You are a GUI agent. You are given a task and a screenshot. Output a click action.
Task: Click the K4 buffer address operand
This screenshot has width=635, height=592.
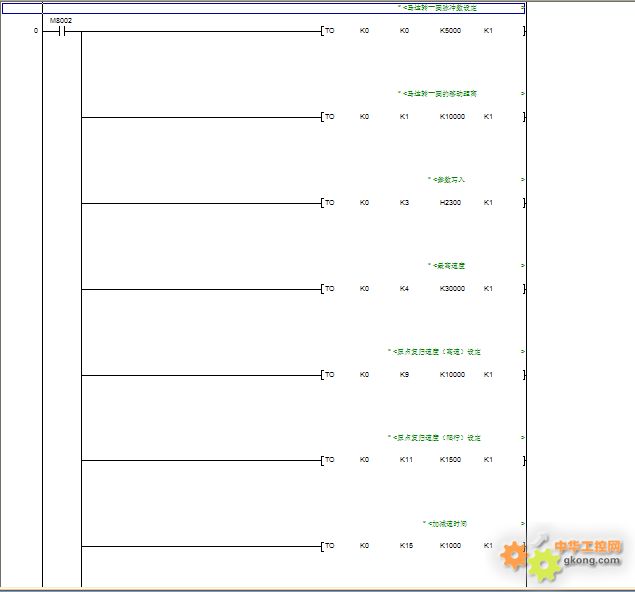pyautogui.click(x=404, y=289)
